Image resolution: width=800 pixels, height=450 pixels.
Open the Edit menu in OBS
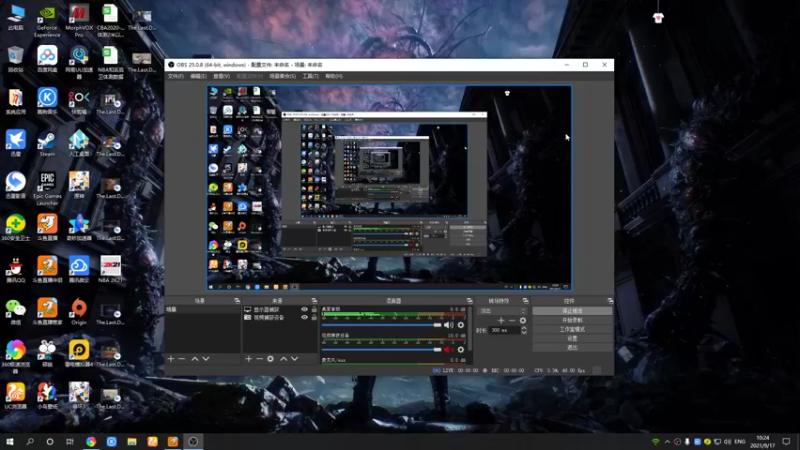click(x=198, y=76)
